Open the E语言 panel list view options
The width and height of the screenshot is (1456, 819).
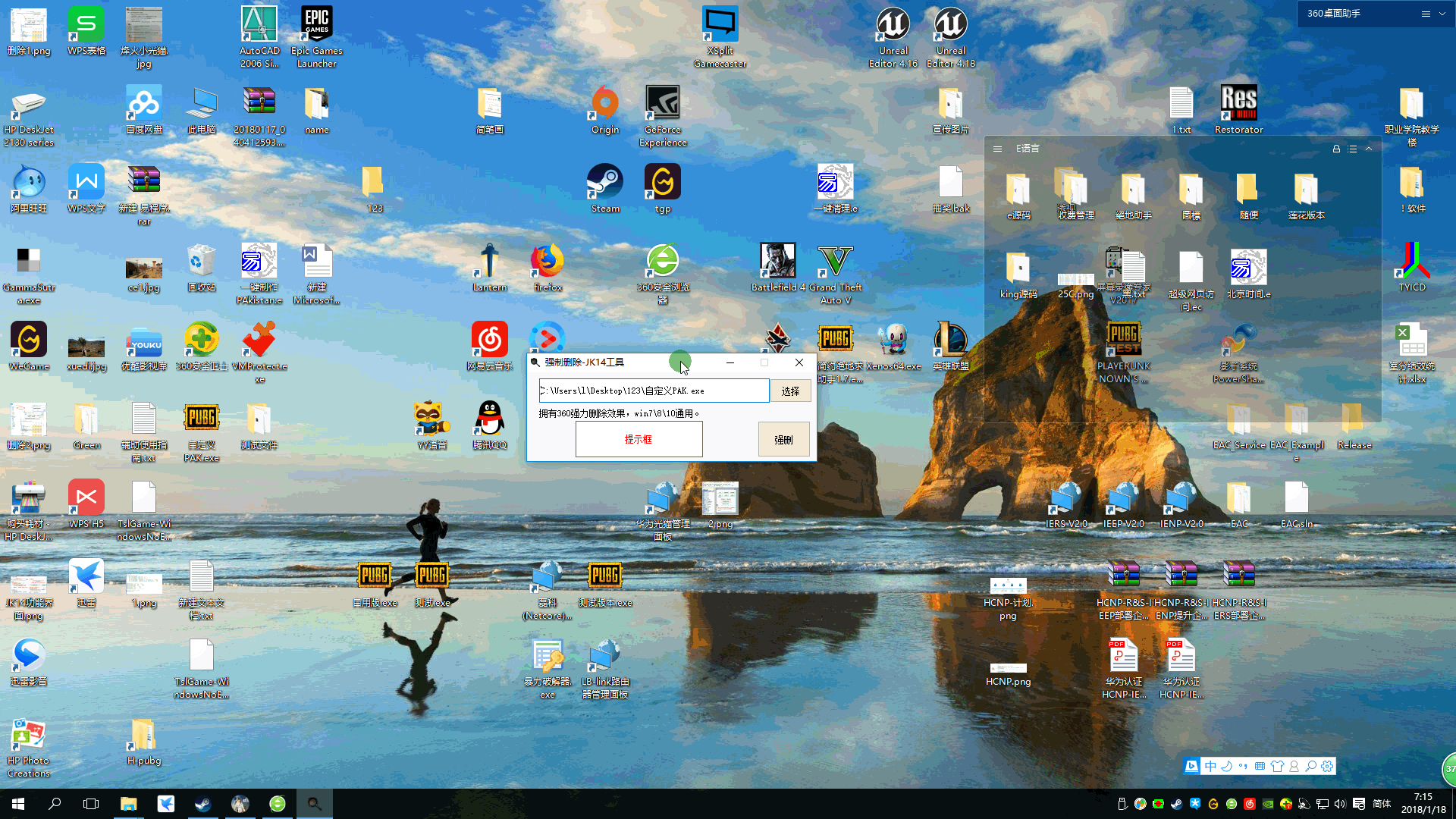click(1352, 149)
